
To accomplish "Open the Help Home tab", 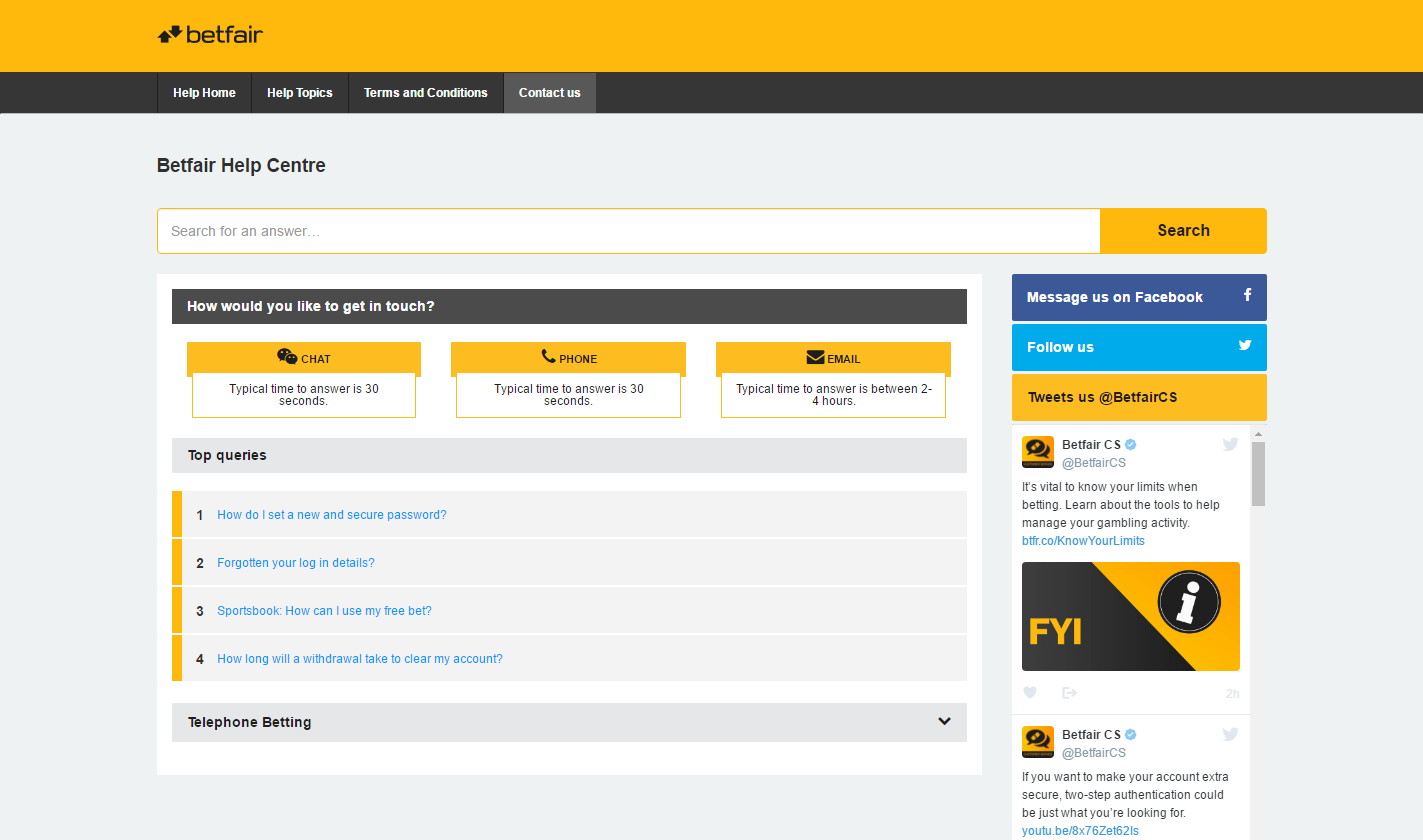I will pyautogui.click(x=204, y=93).
